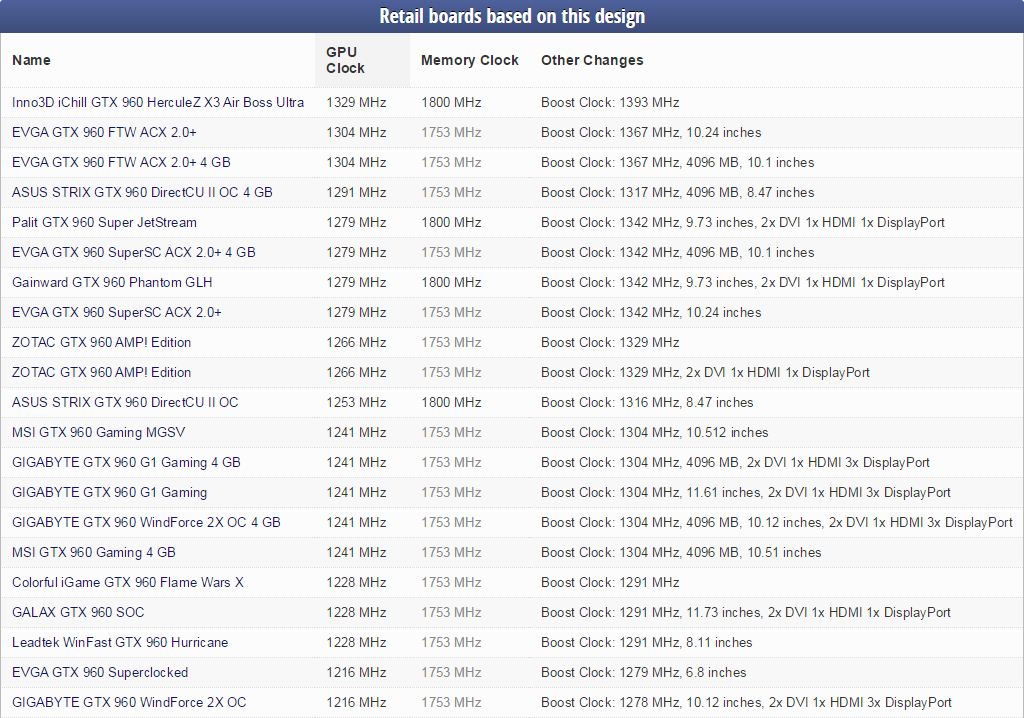
Task: Sort table by Name column header
Action: (31, 60)
